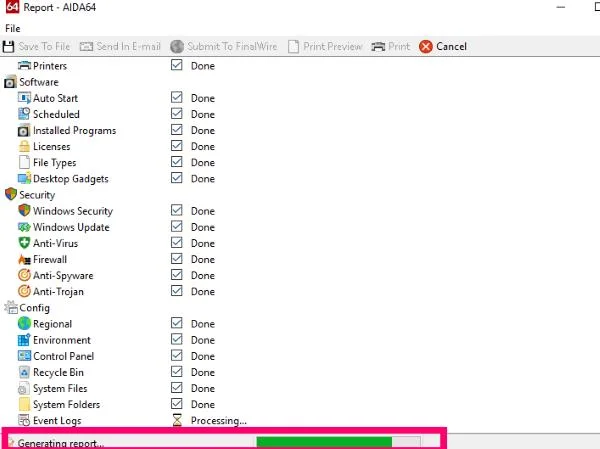The width and height of the screenshot is (600, 449).
Task: Open the File menu
Action: [x=13, y=28]
